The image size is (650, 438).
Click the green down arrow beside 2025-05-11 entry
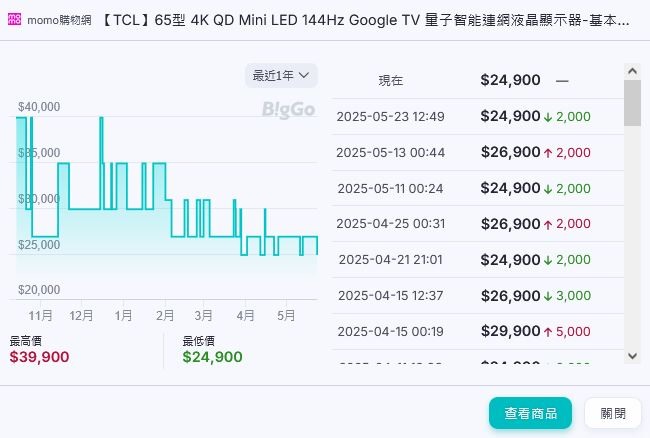(548, 189)
